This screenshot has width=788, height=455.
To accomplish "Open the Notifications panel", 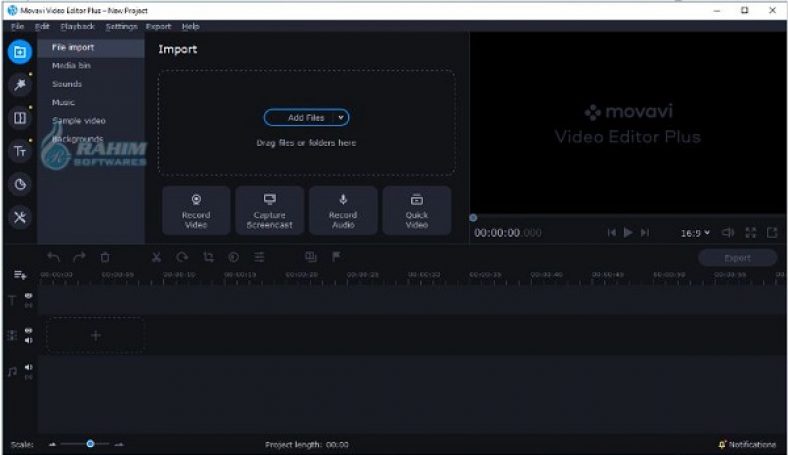I will pyautogui.click(x=746, y=444).
